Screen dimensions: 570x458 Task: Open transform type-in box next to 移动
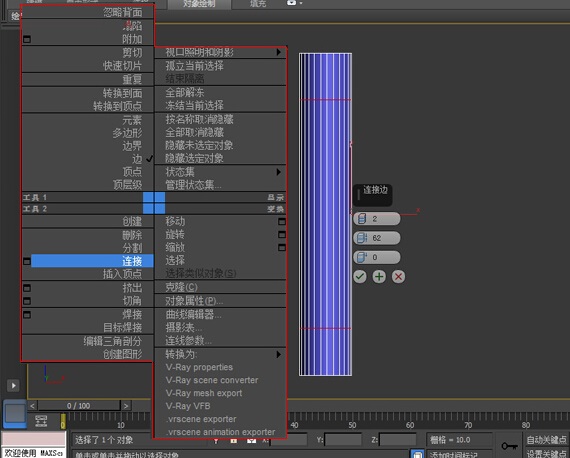(x=282, y=221)
